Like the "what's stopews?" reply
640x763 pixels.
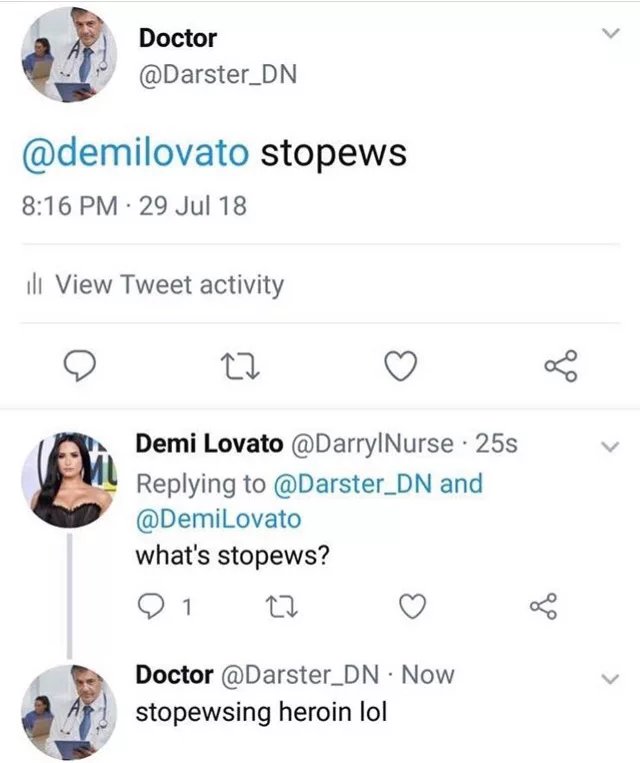[x=412, y=606]
